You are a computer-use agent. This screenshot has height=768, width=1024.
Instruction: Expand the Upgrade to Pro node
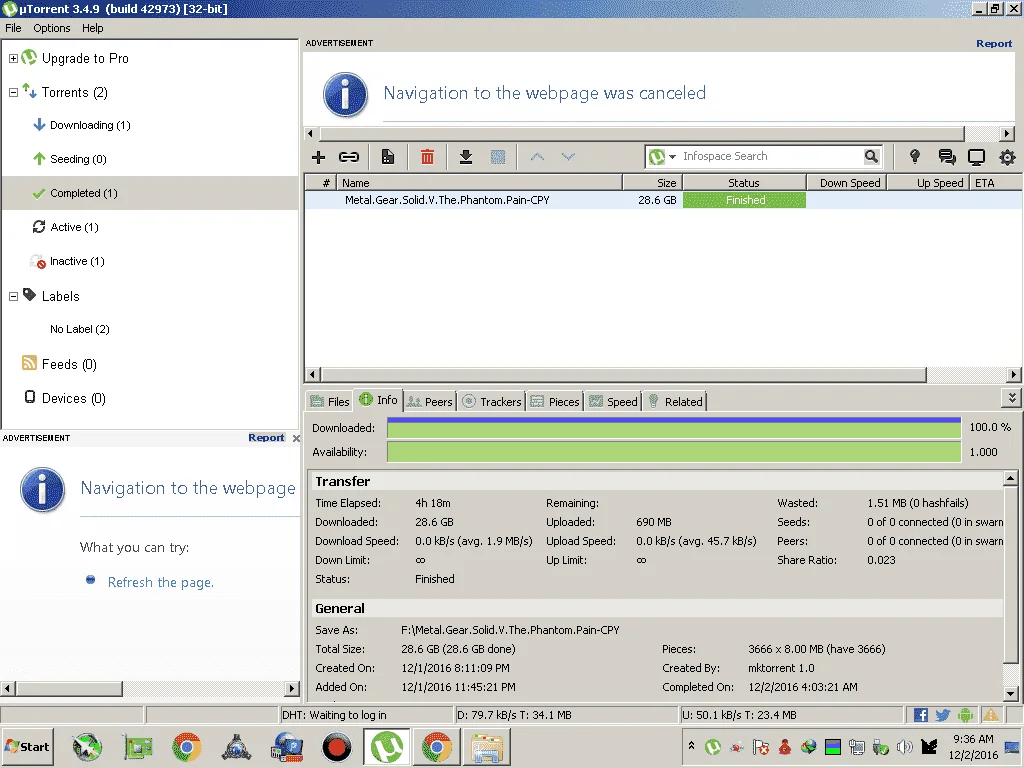point(13,59)
